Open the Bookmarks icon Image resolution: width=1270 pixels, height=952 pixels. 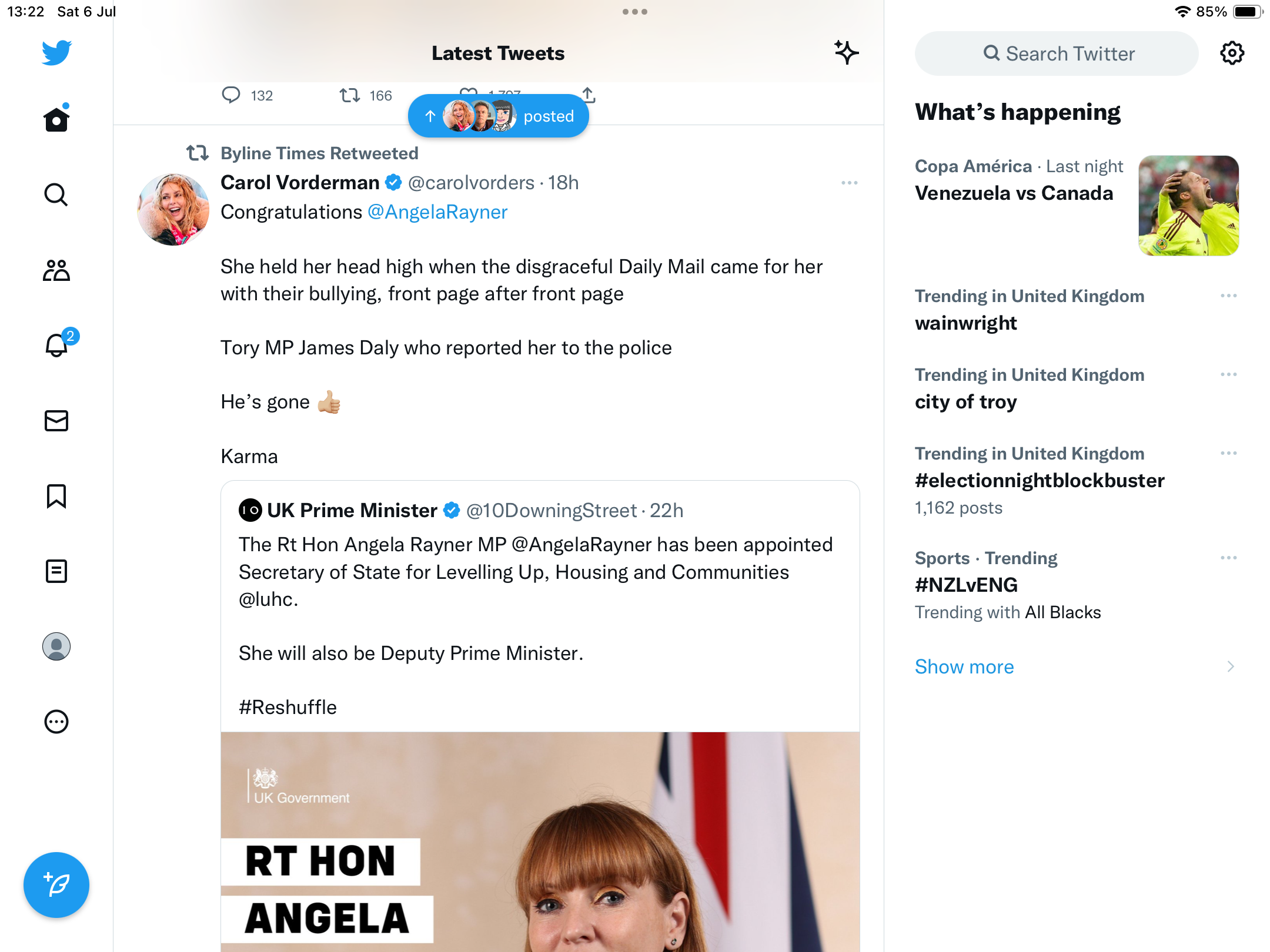click(x=56, y=496)
